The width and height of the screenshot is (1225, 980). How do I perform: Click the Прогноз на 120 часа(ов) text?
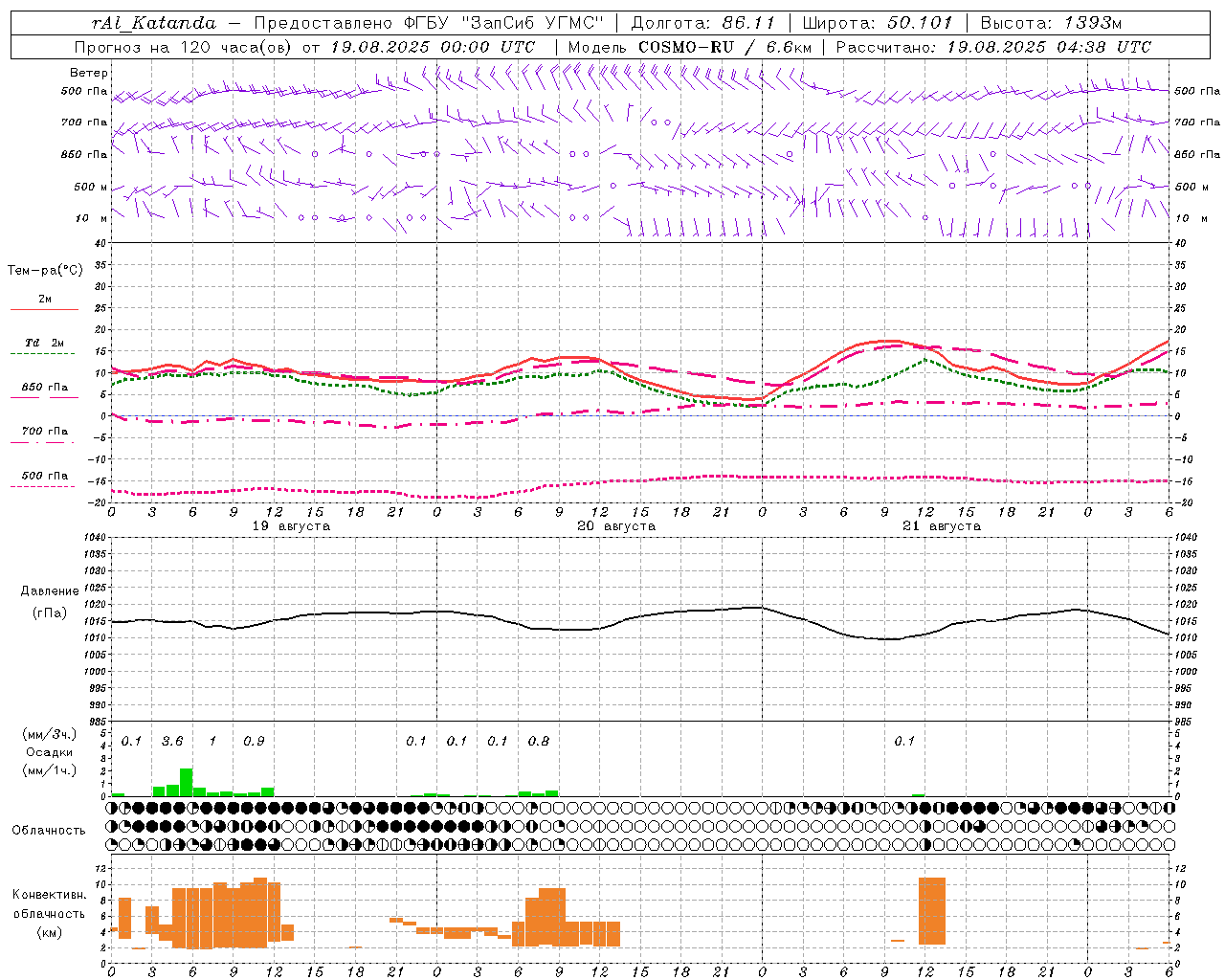click(x=184, y=47)
